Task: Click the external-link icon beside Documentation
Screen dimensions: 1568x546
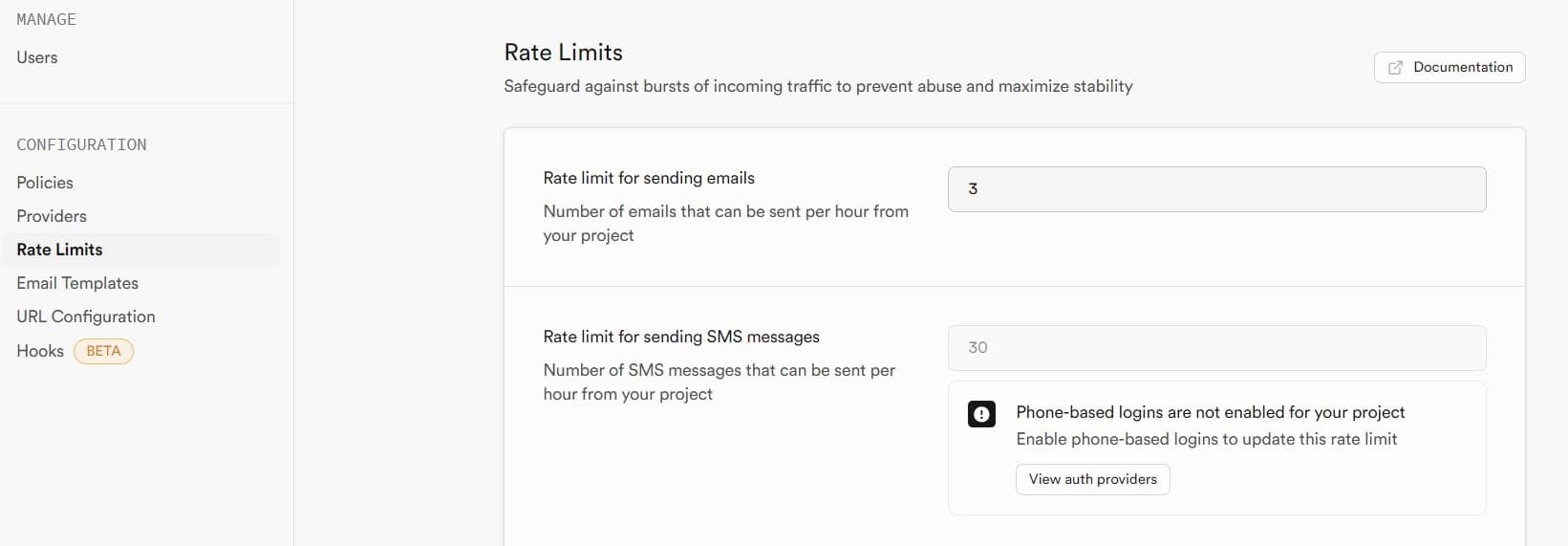Action: click(1395, 68)
